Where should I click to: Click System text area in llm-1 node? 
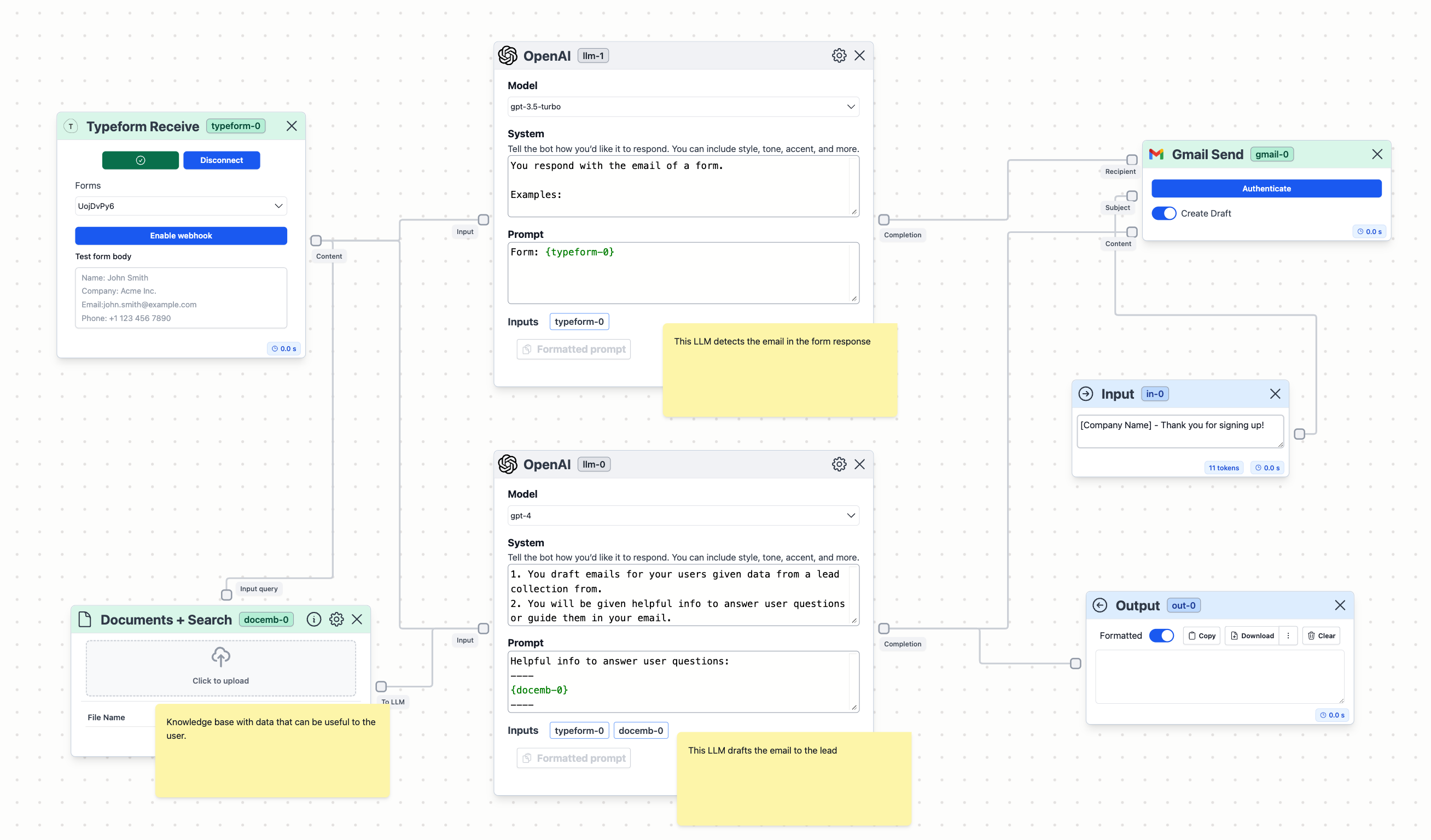683,186
